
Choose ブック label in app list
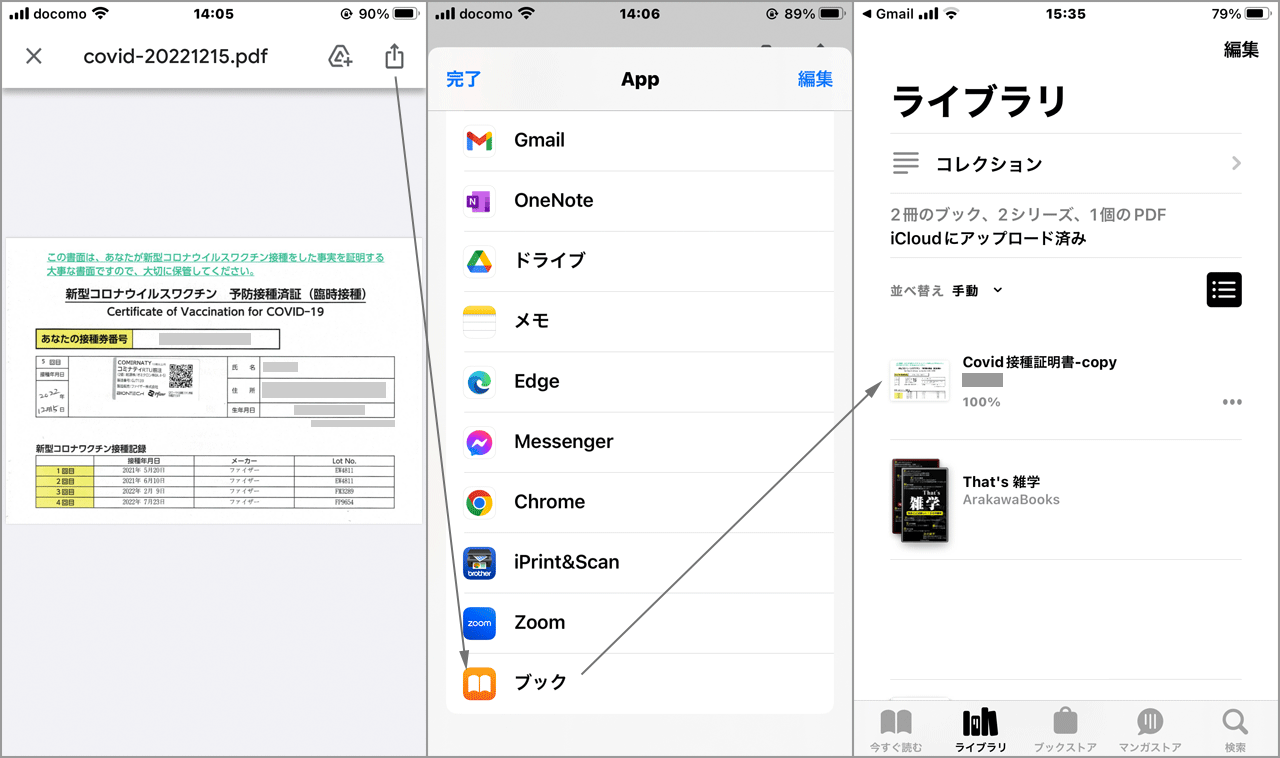tap(541, 682)
